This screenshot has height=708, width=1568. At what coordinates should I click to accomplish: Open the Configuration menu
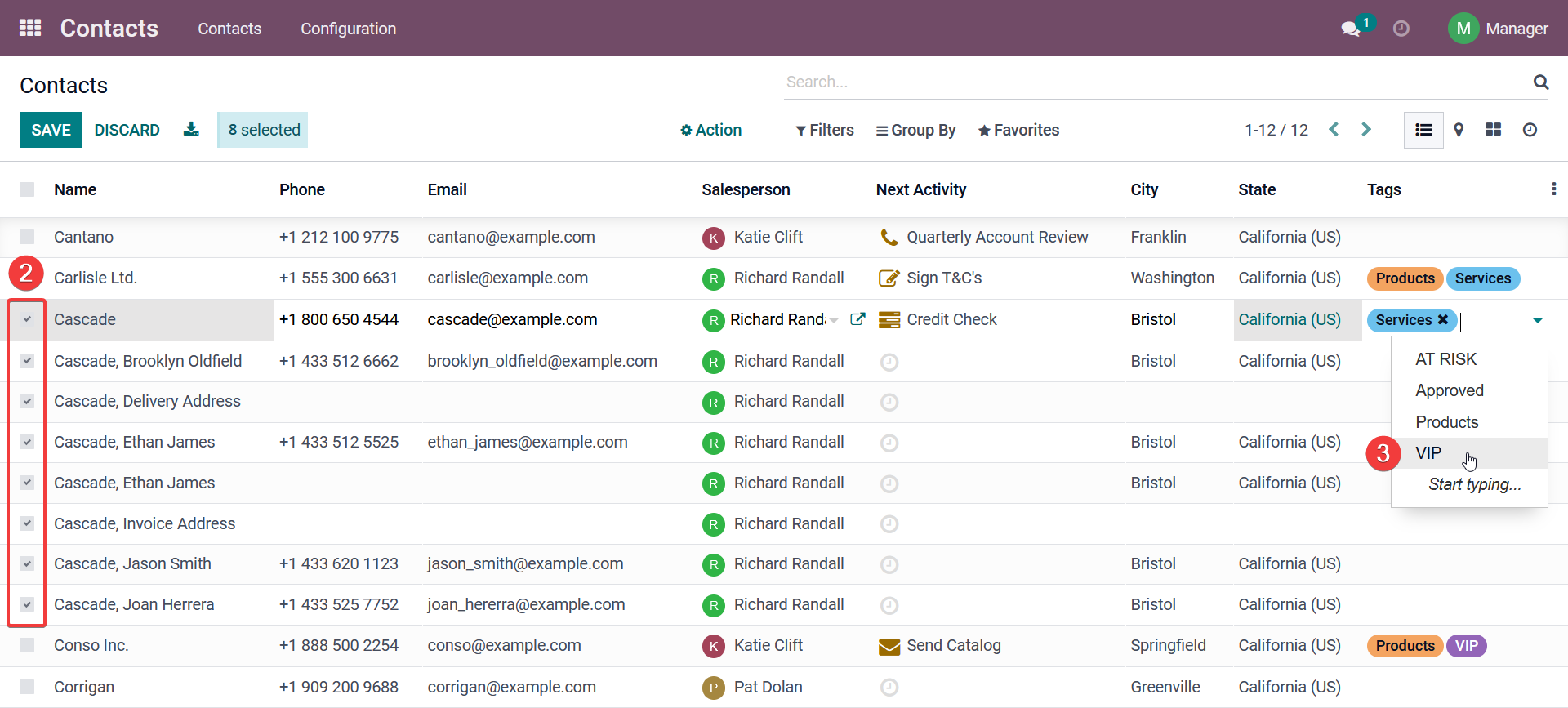(x=348, y=29)
